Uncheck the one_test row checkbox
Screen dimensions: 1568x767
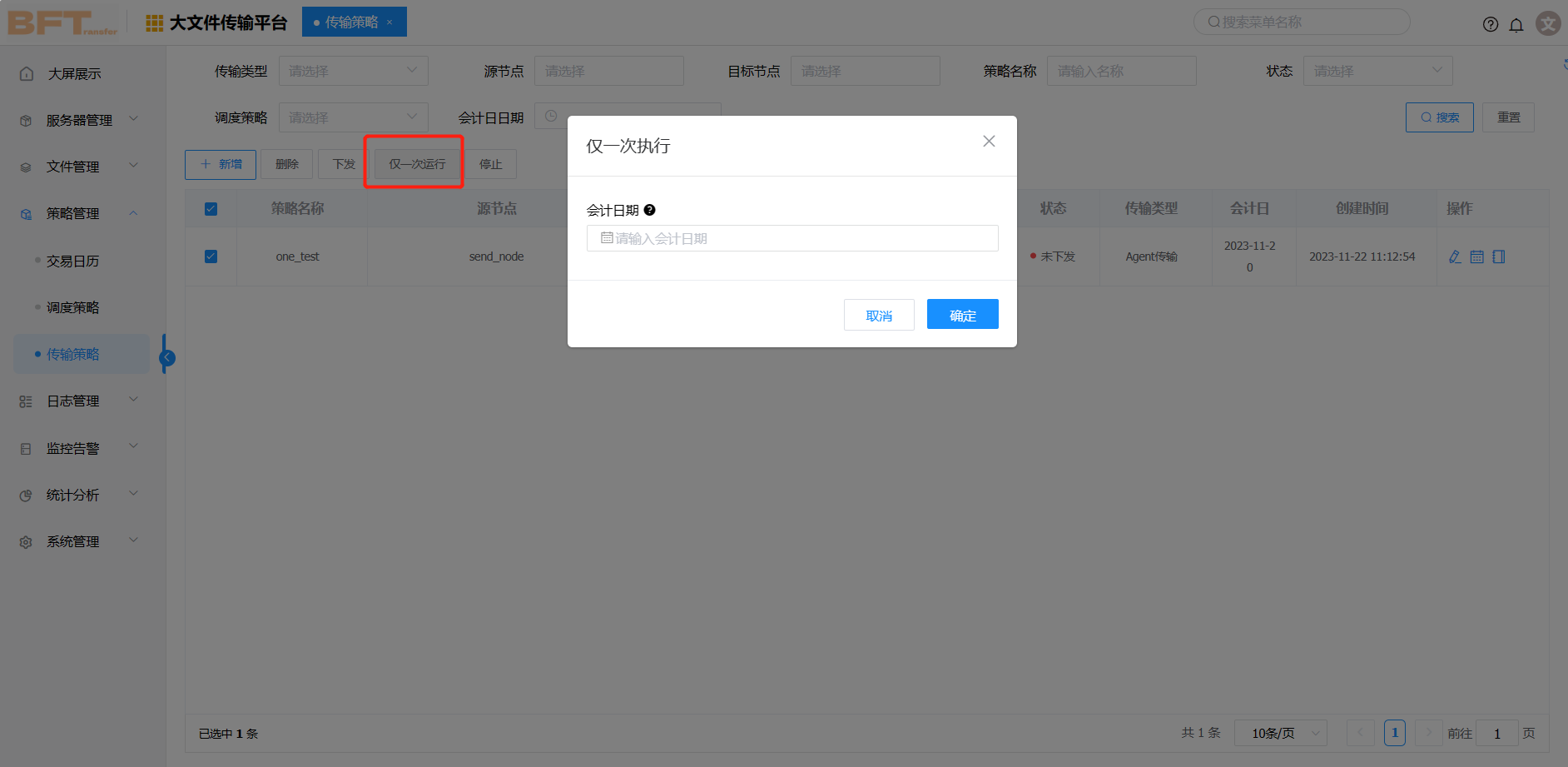click(x=211, y=256)
